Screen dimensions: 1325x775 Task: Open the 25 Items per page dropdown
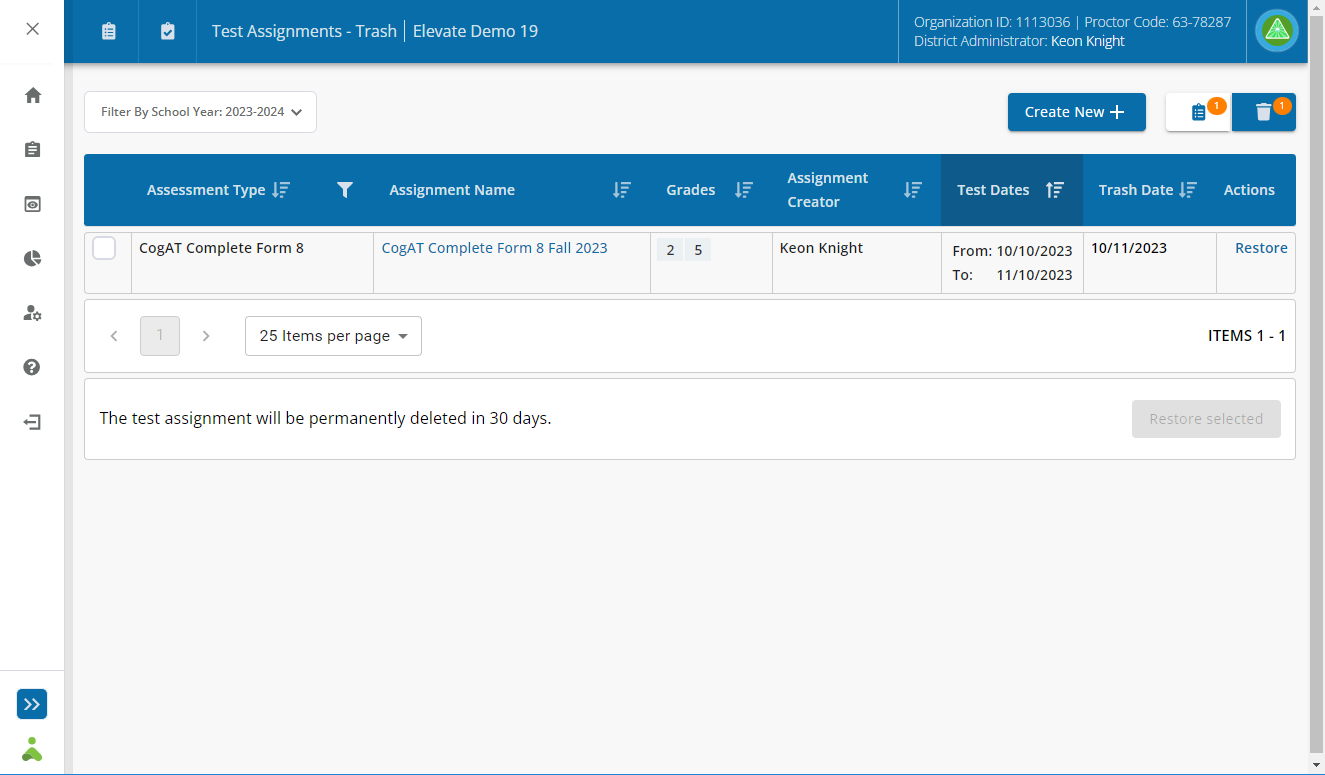click(x=333, y=336)
